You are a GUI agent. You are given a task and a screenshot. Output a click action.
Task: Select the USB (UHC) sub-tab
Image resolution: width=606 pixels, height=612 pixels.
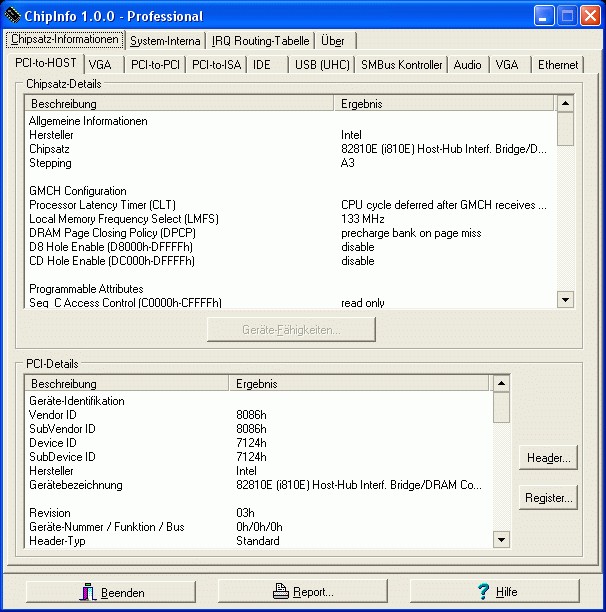(322, 65)
